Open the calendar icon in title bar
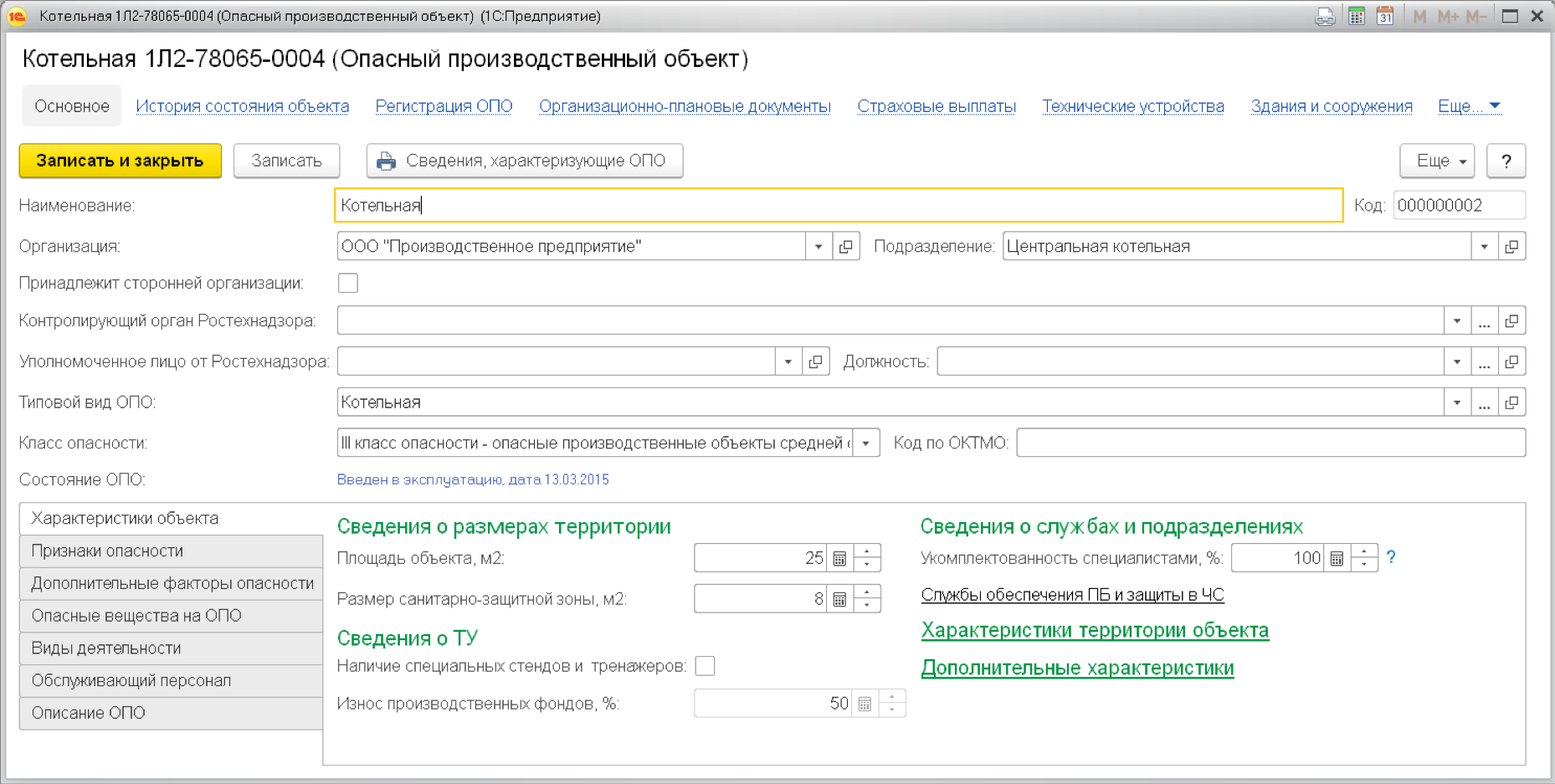1555x784 pixels. 1385,16
